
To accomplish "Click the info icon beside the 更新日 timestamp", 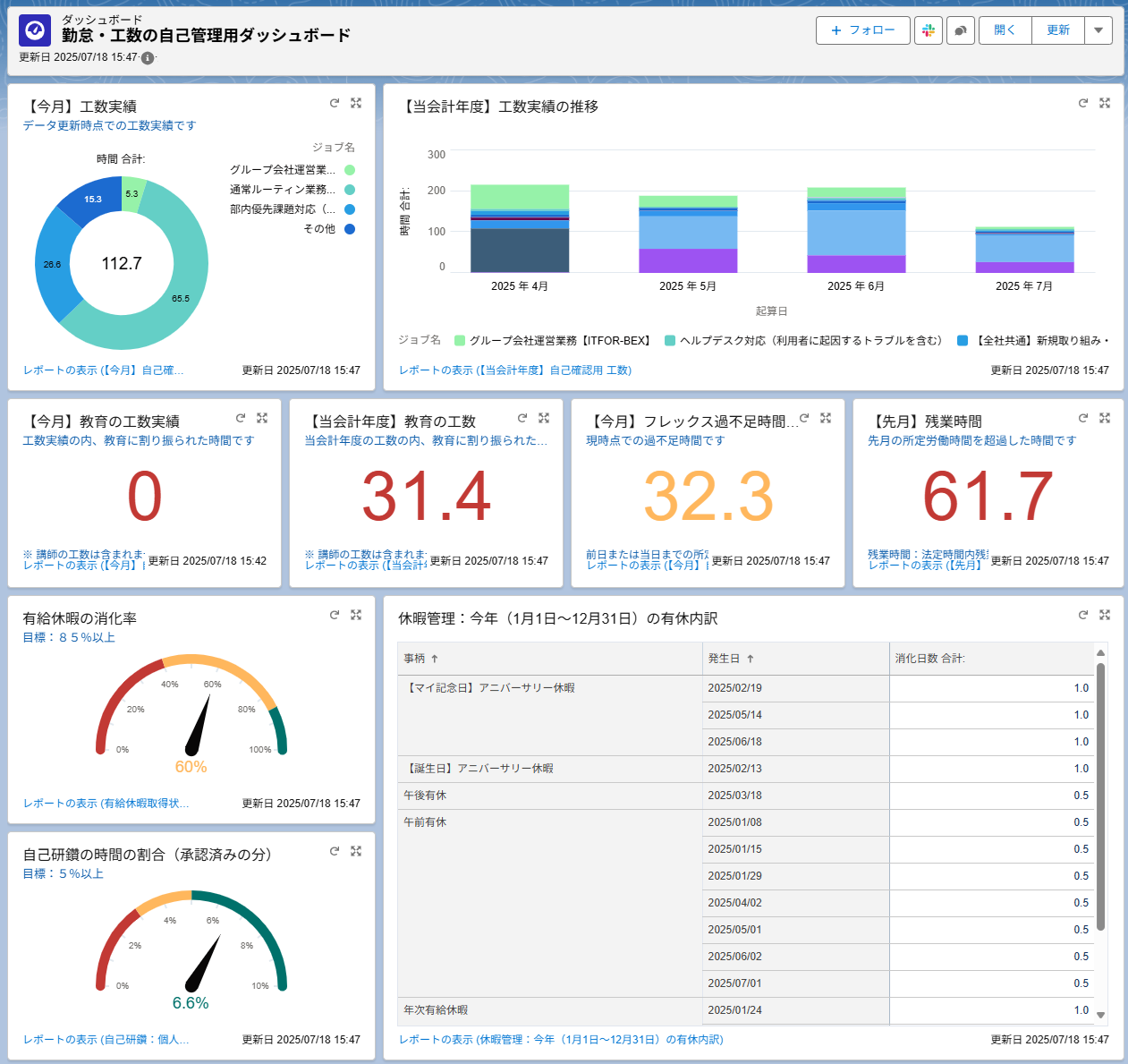I will click(148, 58).
